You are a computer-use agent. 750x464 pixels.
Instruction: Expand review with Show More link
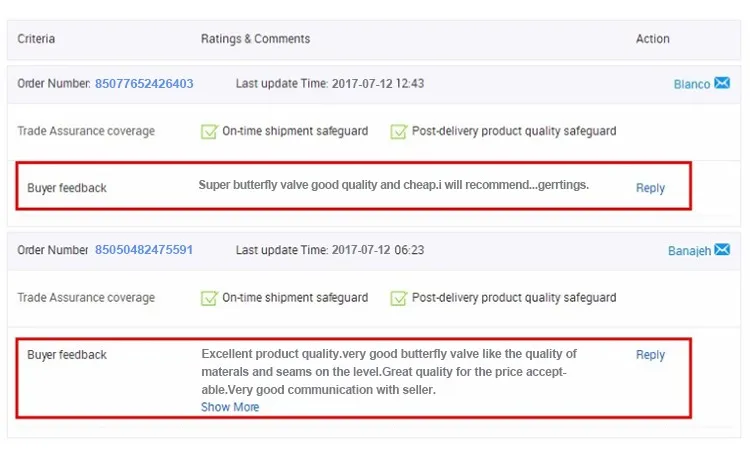tap(230, 407)
